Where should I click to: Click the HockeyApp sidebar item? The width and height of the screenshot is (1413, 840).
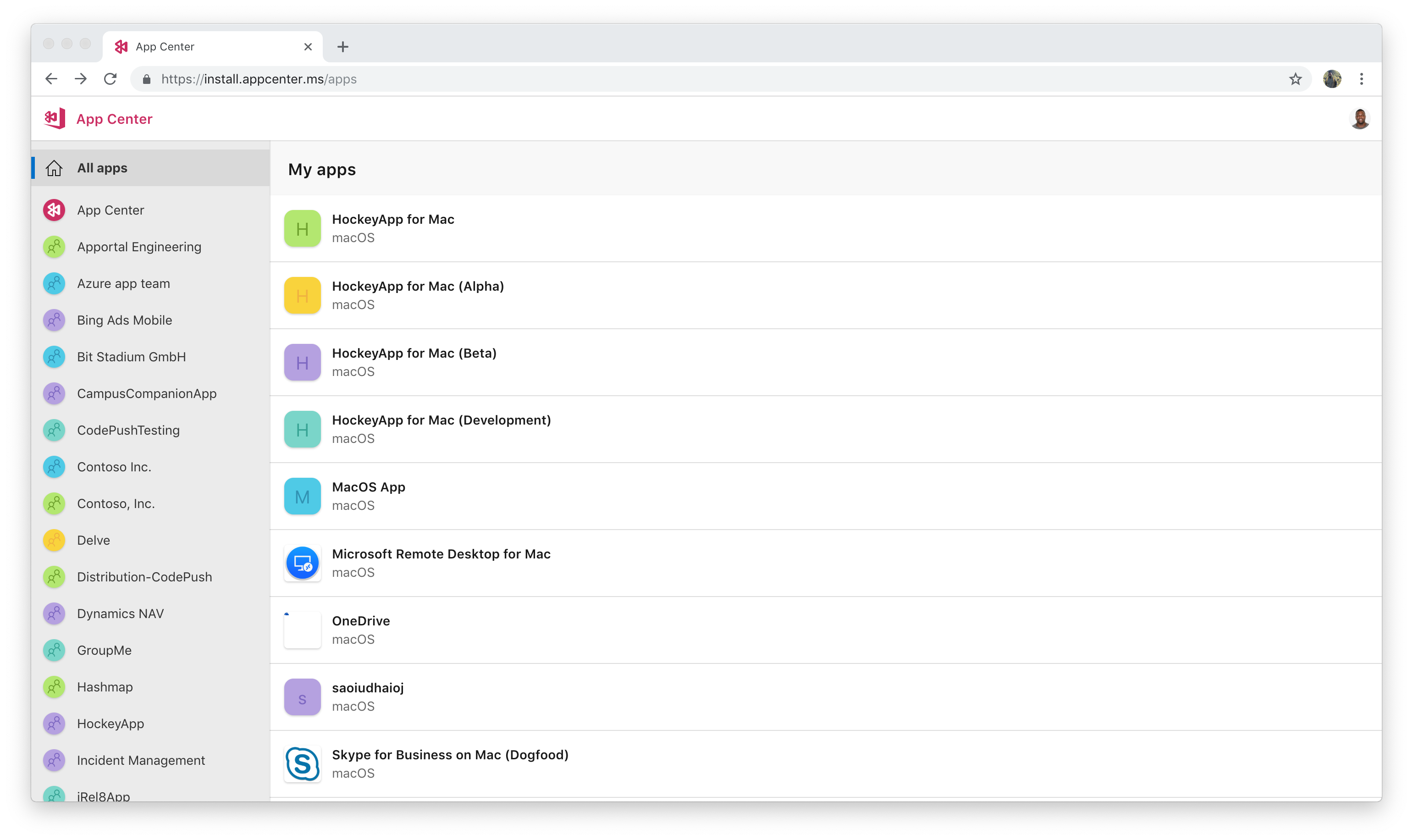[110, 723]
